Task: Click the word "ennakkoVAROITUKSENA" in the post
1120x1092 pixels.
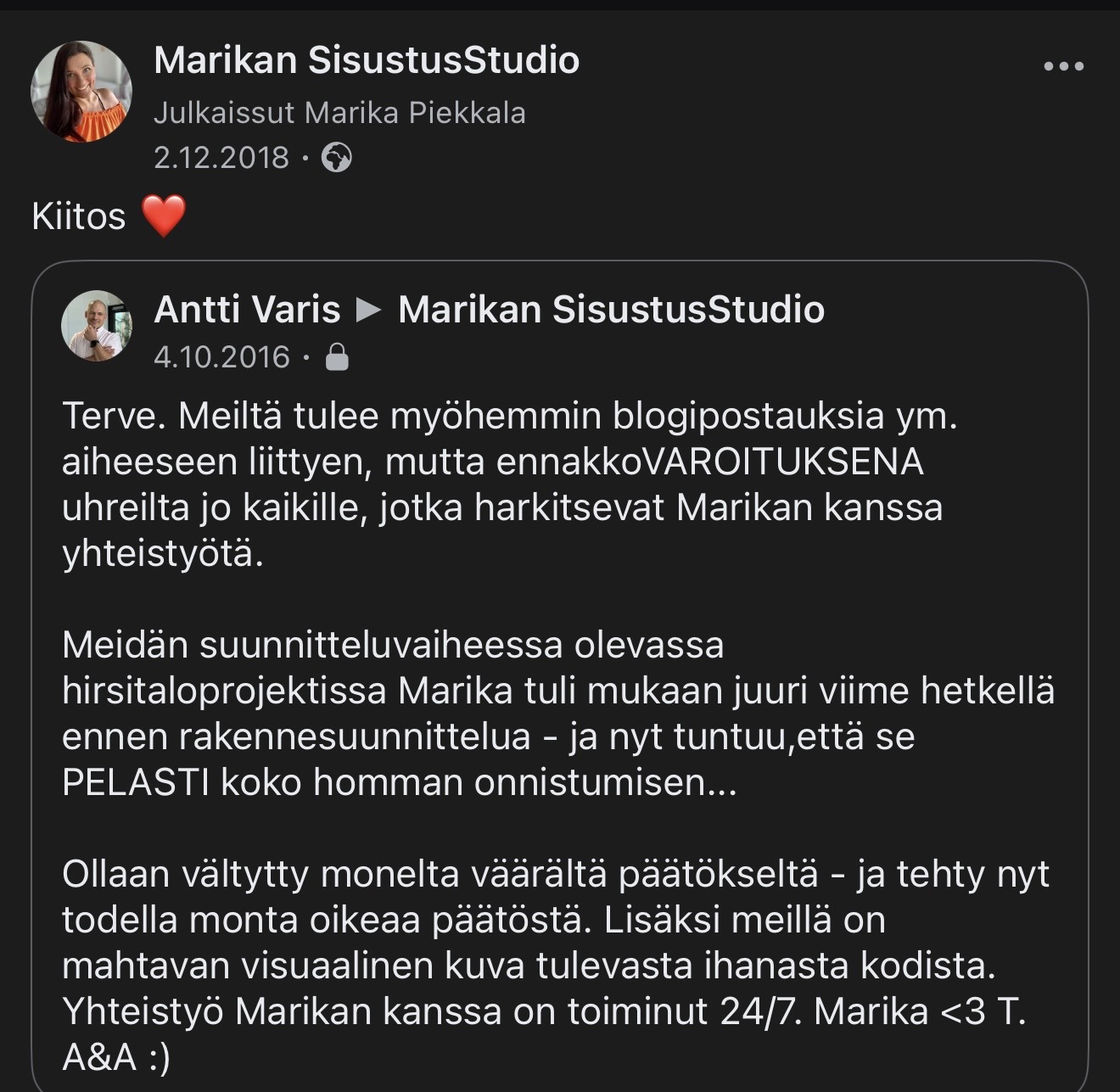Action: (709, 462)
